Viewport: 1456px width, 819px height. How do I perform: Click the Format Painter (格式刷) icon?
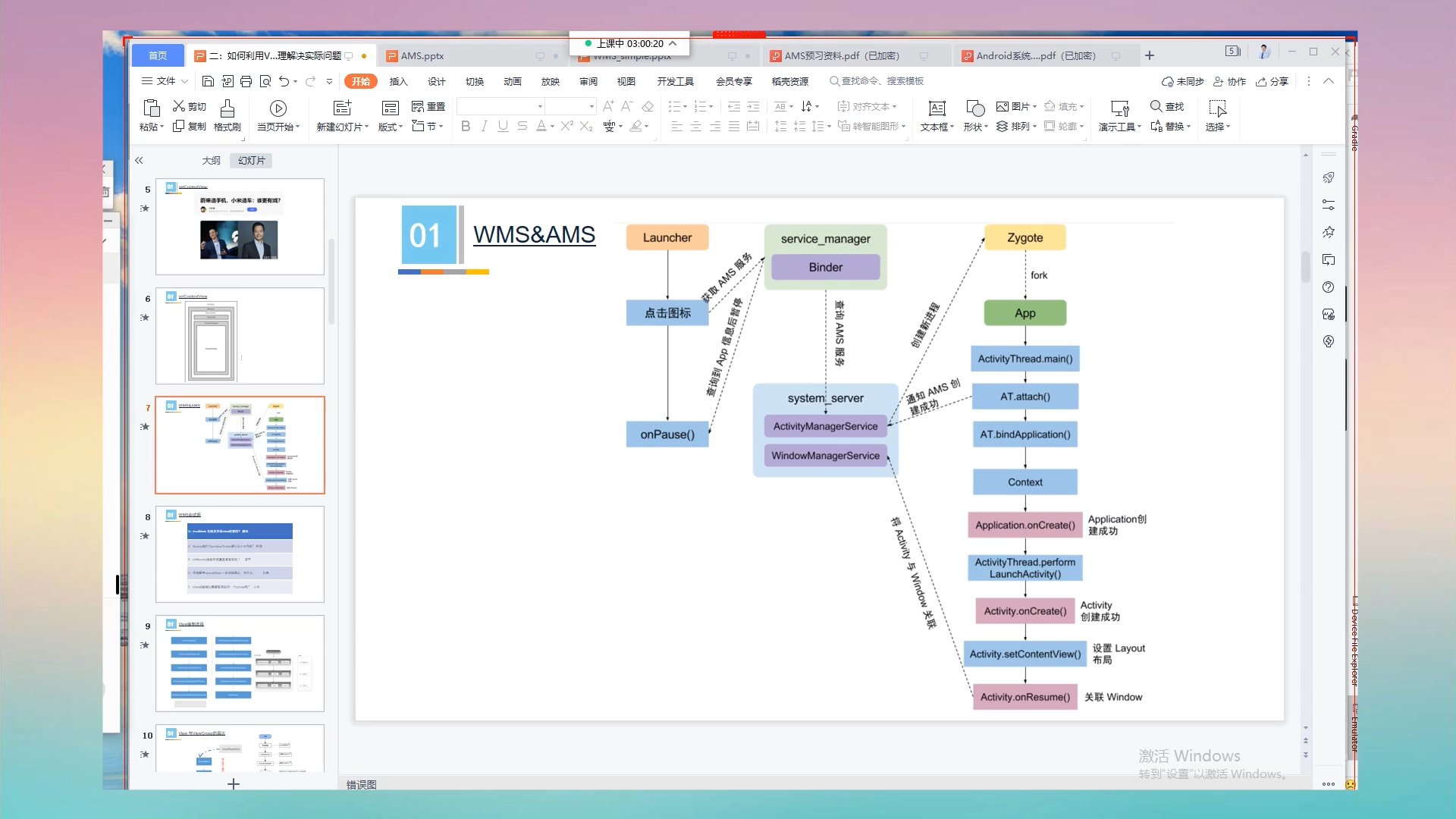(227, 108)
